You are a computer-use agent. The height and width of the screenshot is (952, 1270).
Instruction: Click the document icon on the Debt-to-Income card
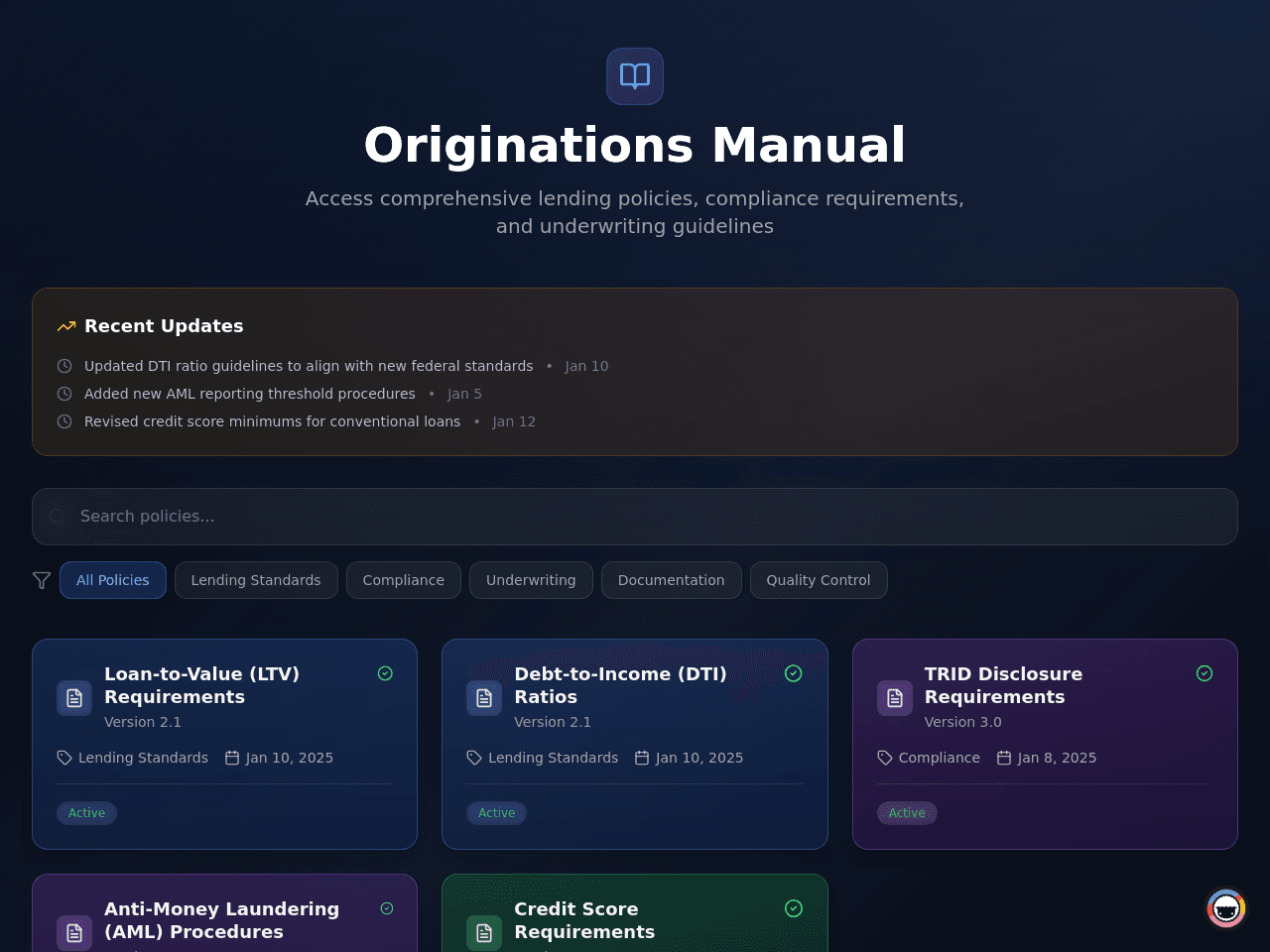pyautogui.click(x=484, y=698)
